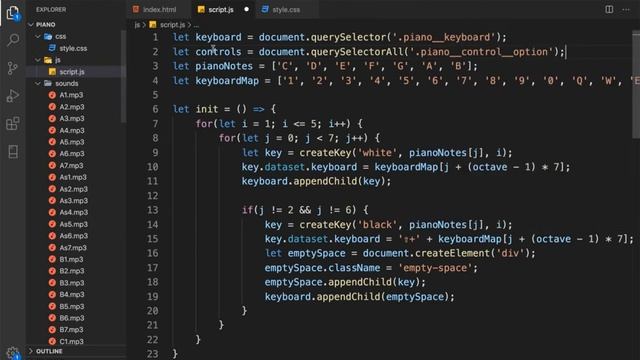Select script.js in the explorer tree

[72, 71]
